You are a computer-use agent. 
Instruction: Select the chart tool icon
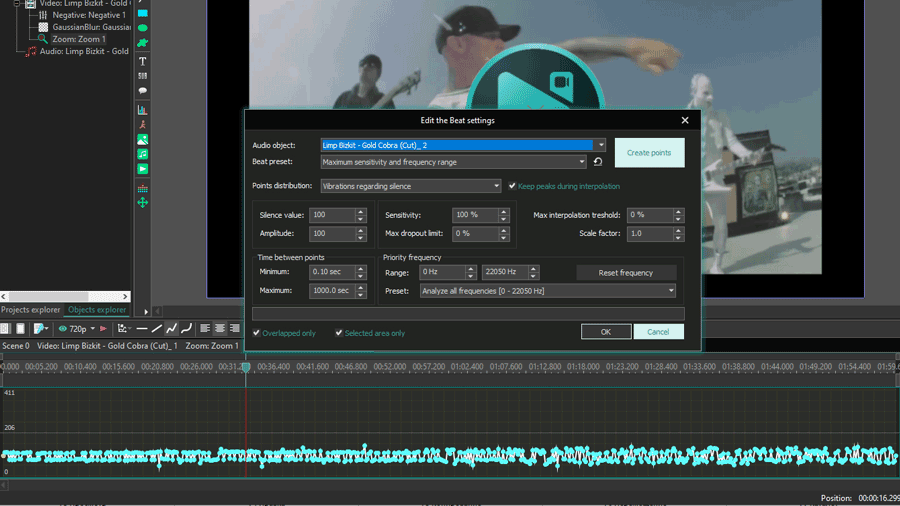[x=142, y=110]
